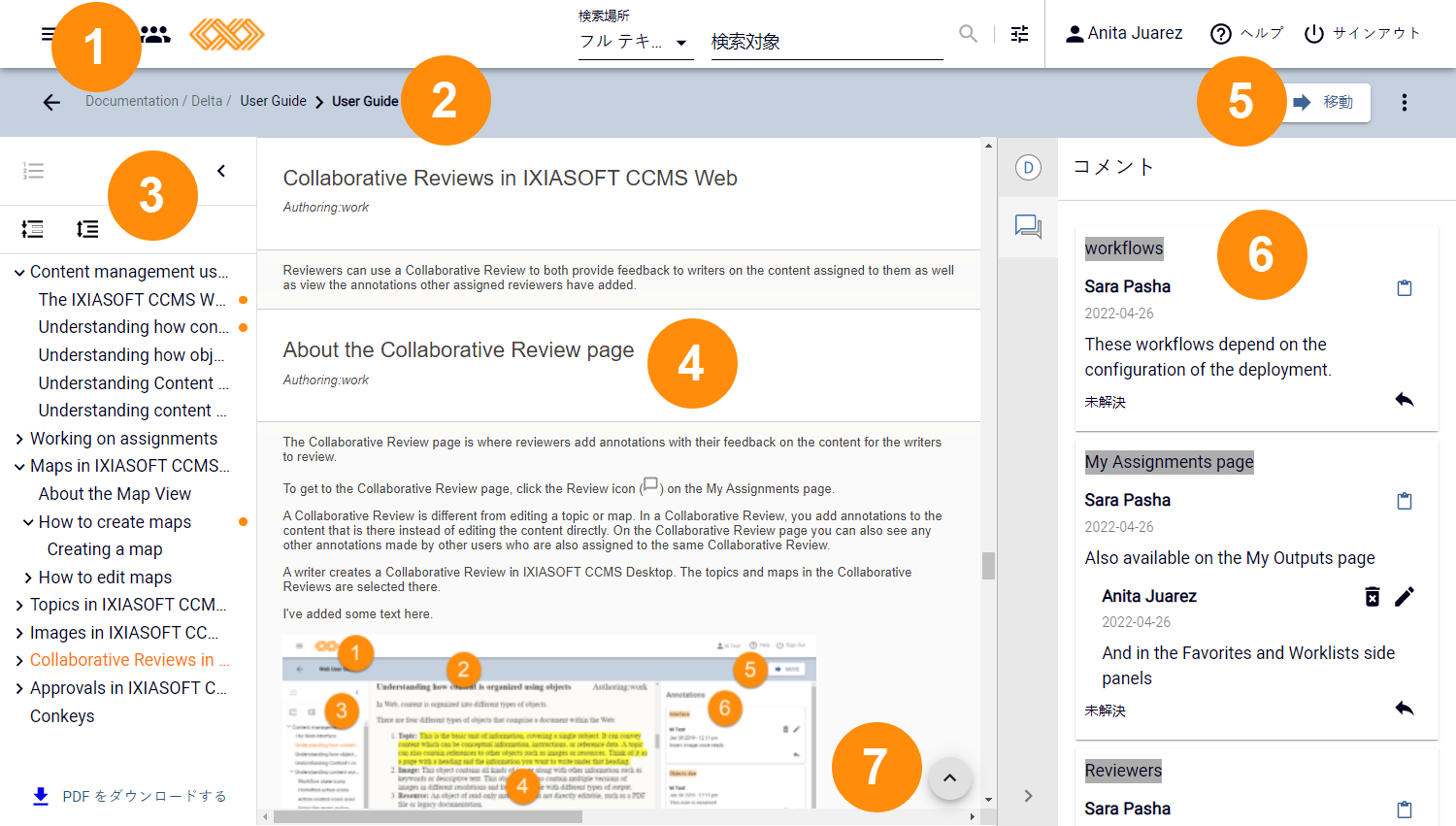Click the collapse all tree icon
Viewport: 1456px width, 826px height.
point(32,229)
